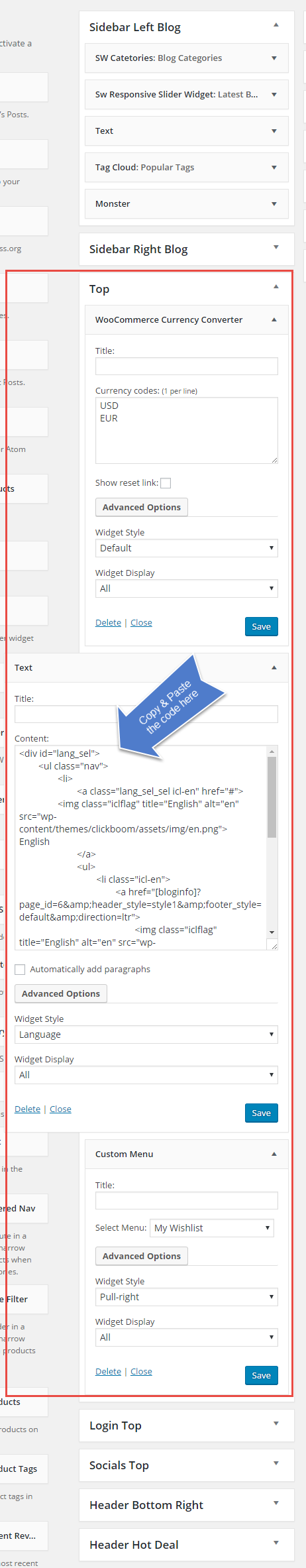Open Widget Style dropdown showing Default
306x1568 pixels.
coord(187,548)
